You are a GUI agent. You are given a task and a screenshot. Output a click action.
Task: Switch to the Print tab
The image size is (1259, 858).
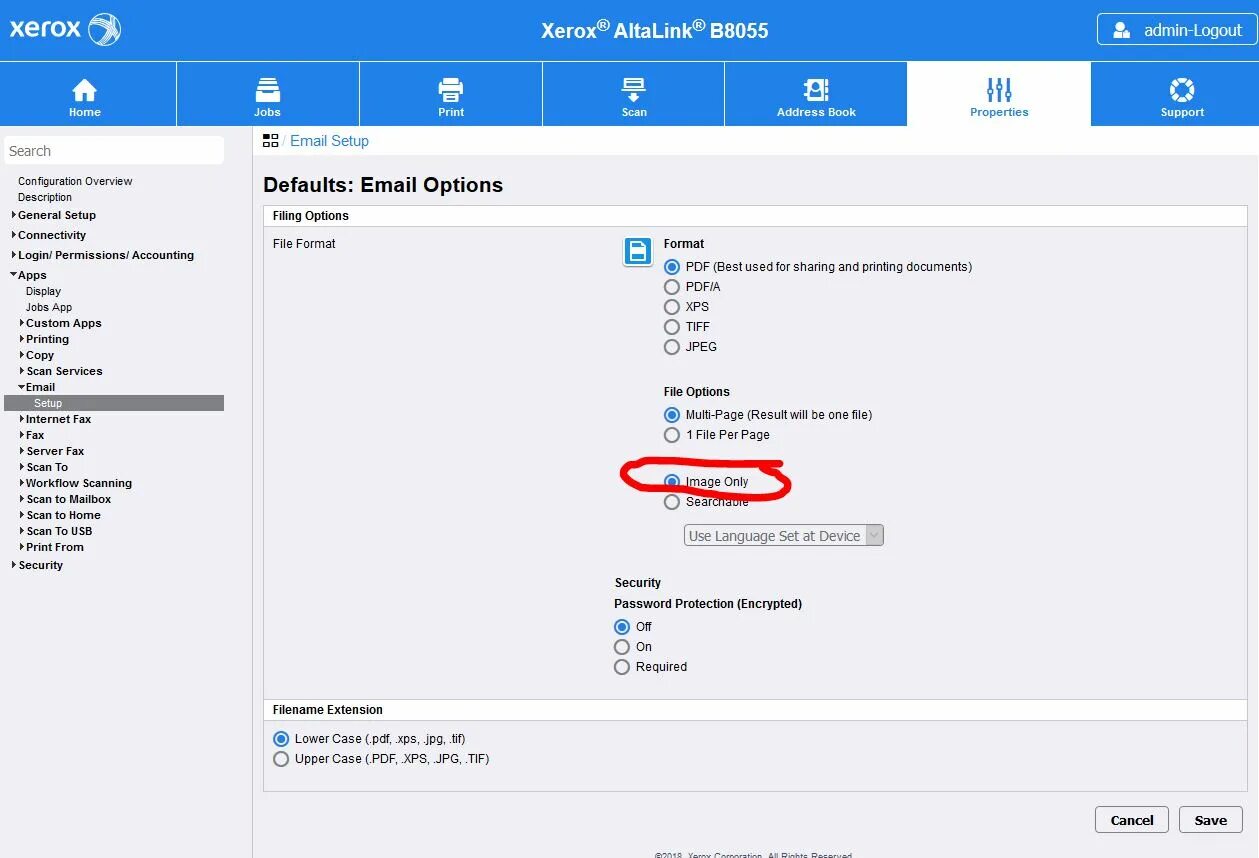(x=451, y=94)
